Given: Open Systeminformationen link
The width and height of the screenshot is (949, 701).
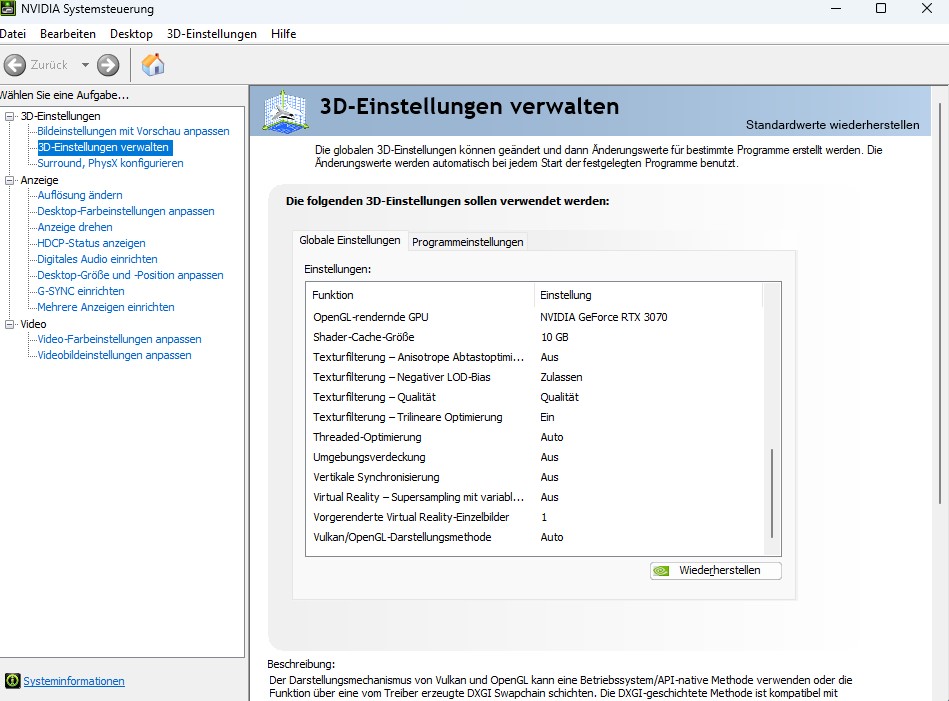Looking at the screenshot, I should click(x=74, y=680).
